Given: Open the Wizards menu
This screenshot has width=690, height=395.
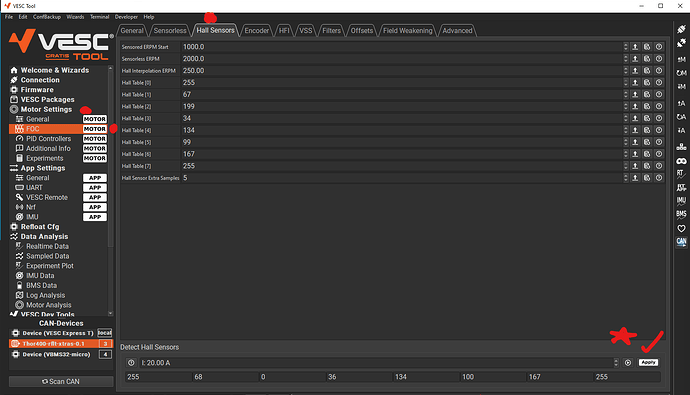Looking at the screenshot, I should [75, 17].
